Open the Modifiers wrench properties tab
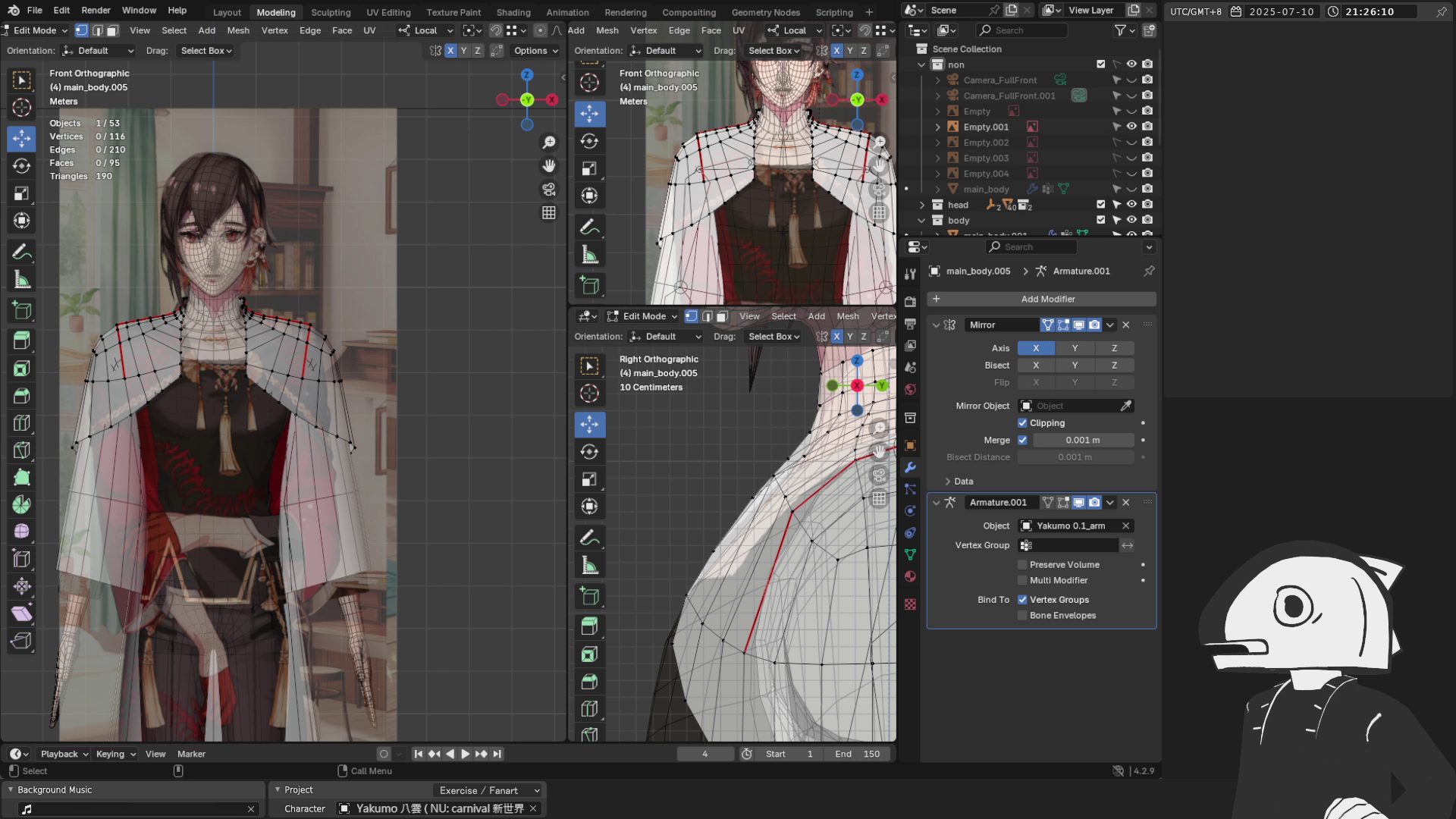This screenshot has height=819, width=1456. point(911,467)
